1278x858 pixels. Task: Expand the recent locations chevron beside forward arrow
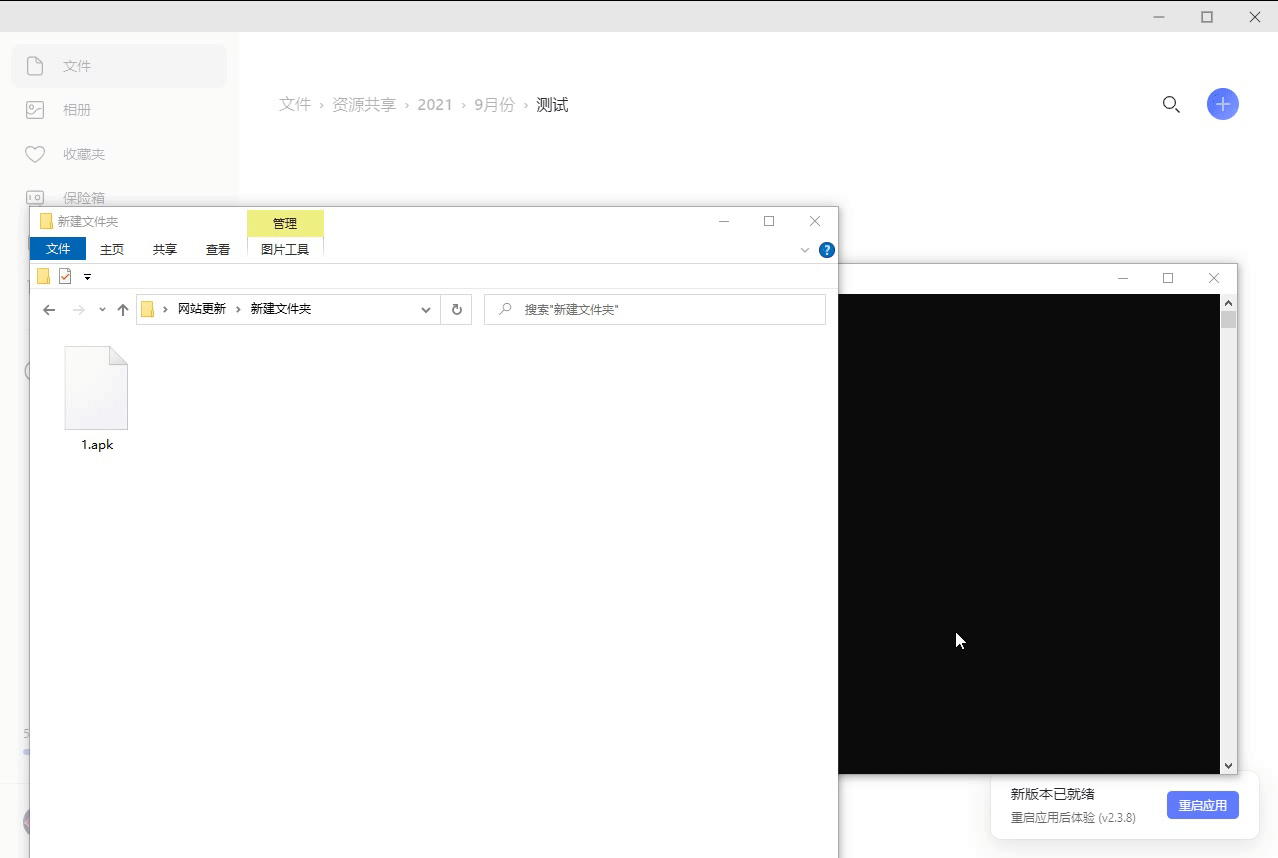(100, 309)
